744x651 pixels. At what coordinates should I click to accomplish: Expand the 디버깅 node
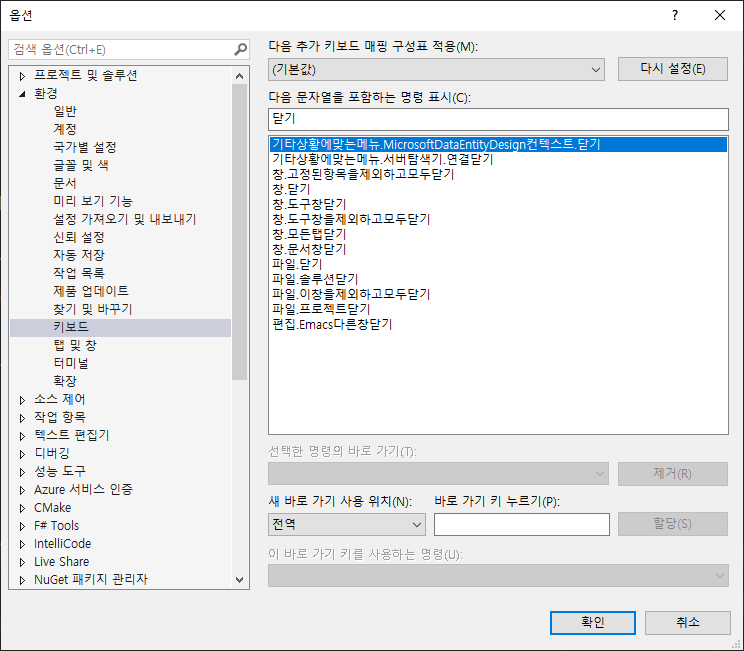pos(22,454)
